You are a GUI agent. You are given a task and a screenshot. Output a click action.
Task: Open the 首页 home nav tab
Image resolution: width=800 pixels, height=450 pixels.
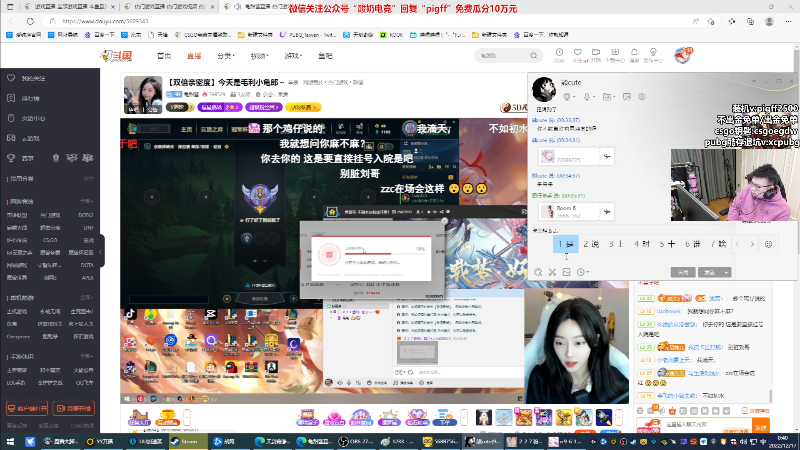coord(164,56)
